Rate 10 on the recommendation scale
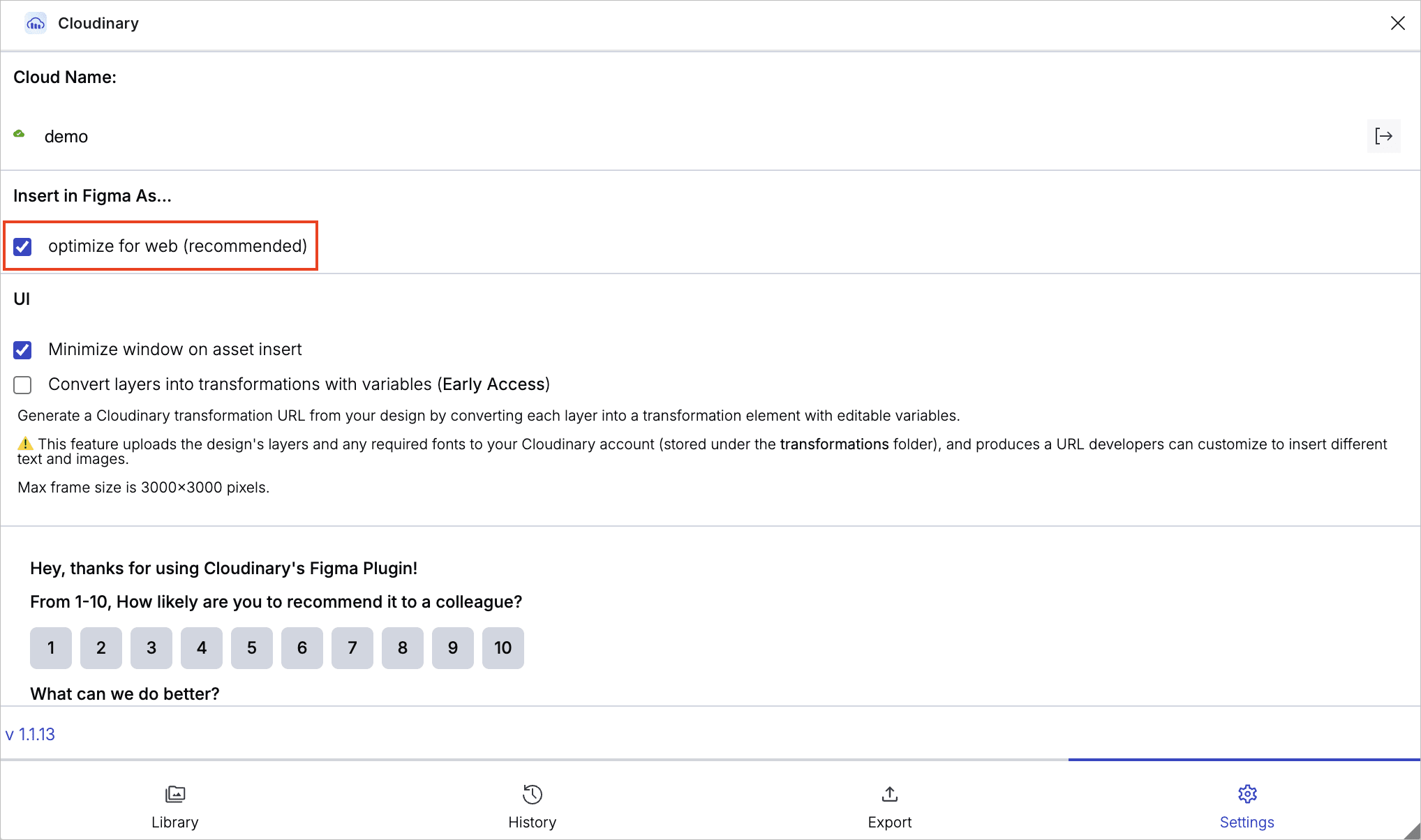The image size is (1421, 840). 503,648
